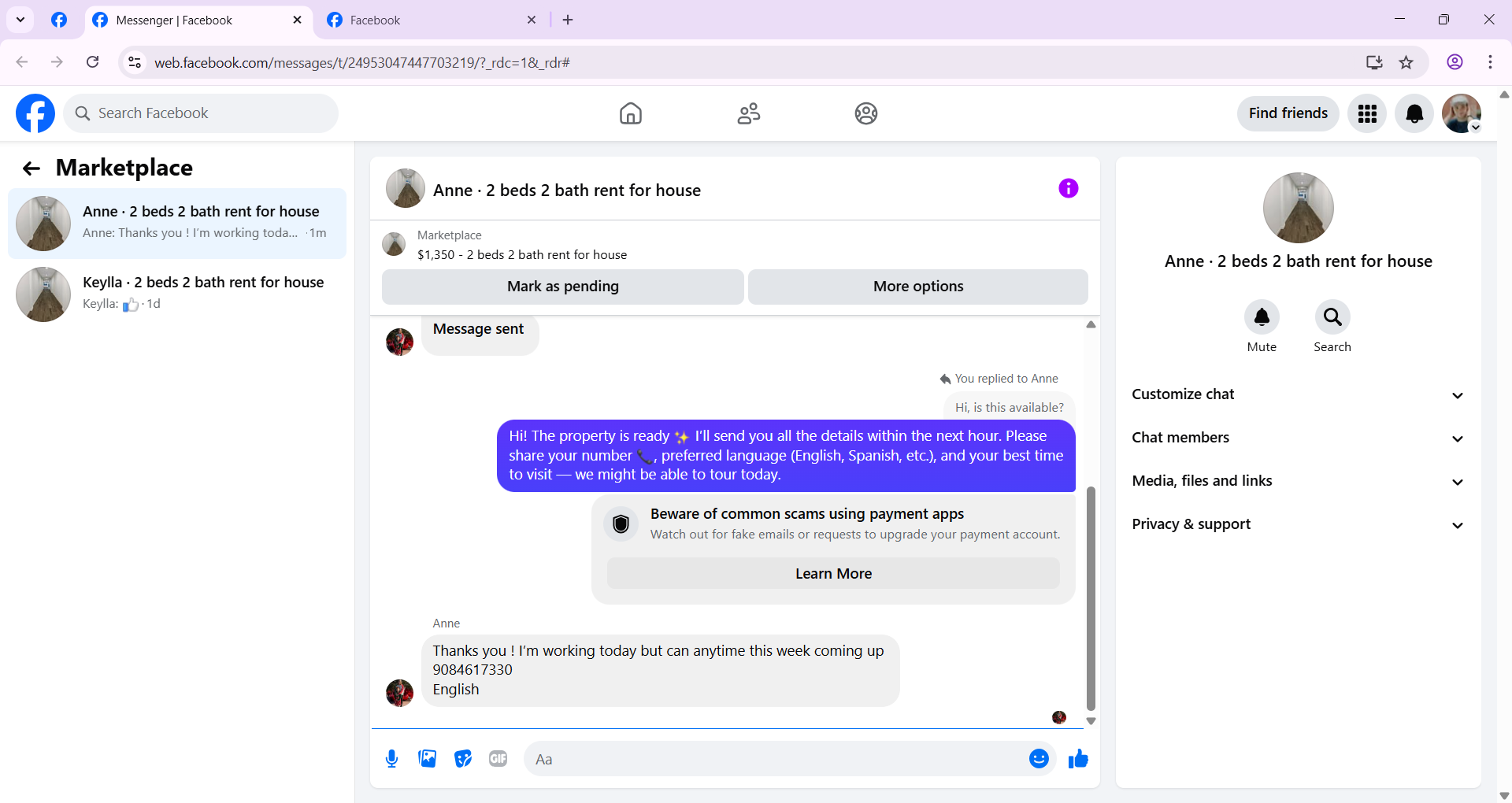Click the chat scroll-down arrow

[x=1091, y=720]
